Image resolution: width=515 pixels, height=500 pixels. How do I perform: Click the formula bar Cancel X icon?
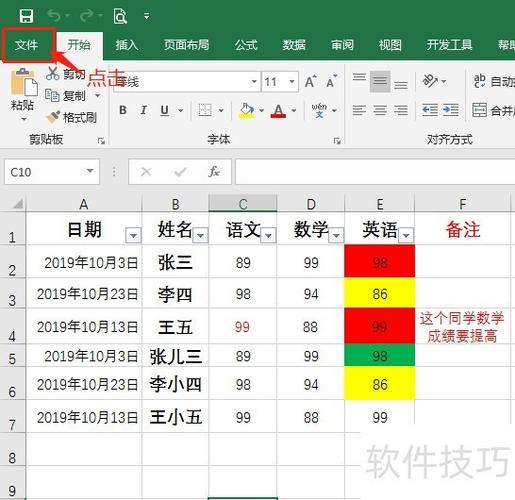click(x=146, y=172)
